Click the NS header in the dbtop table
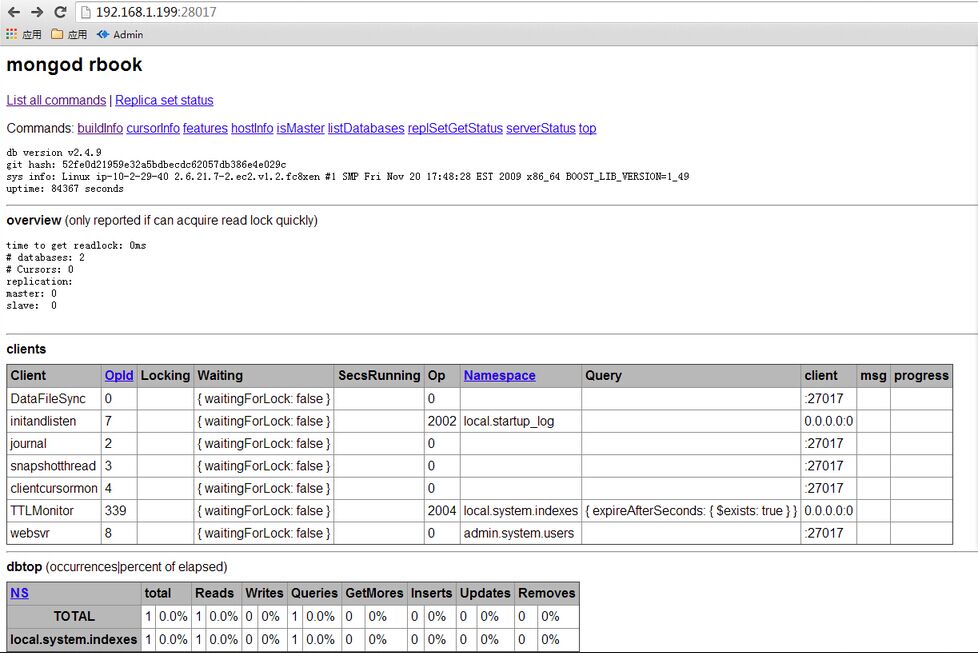This screenshot has width=978, height=653. [x=18, y=593]
